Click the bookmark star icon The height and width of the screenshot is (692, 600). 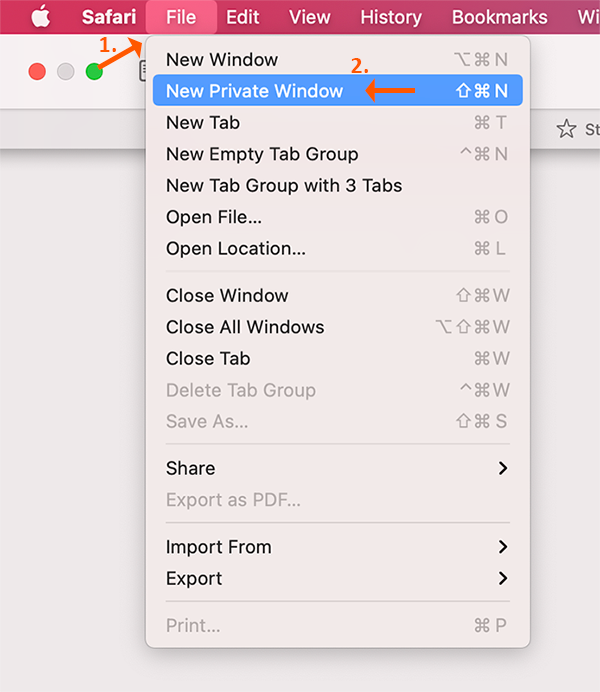(566, 129)
